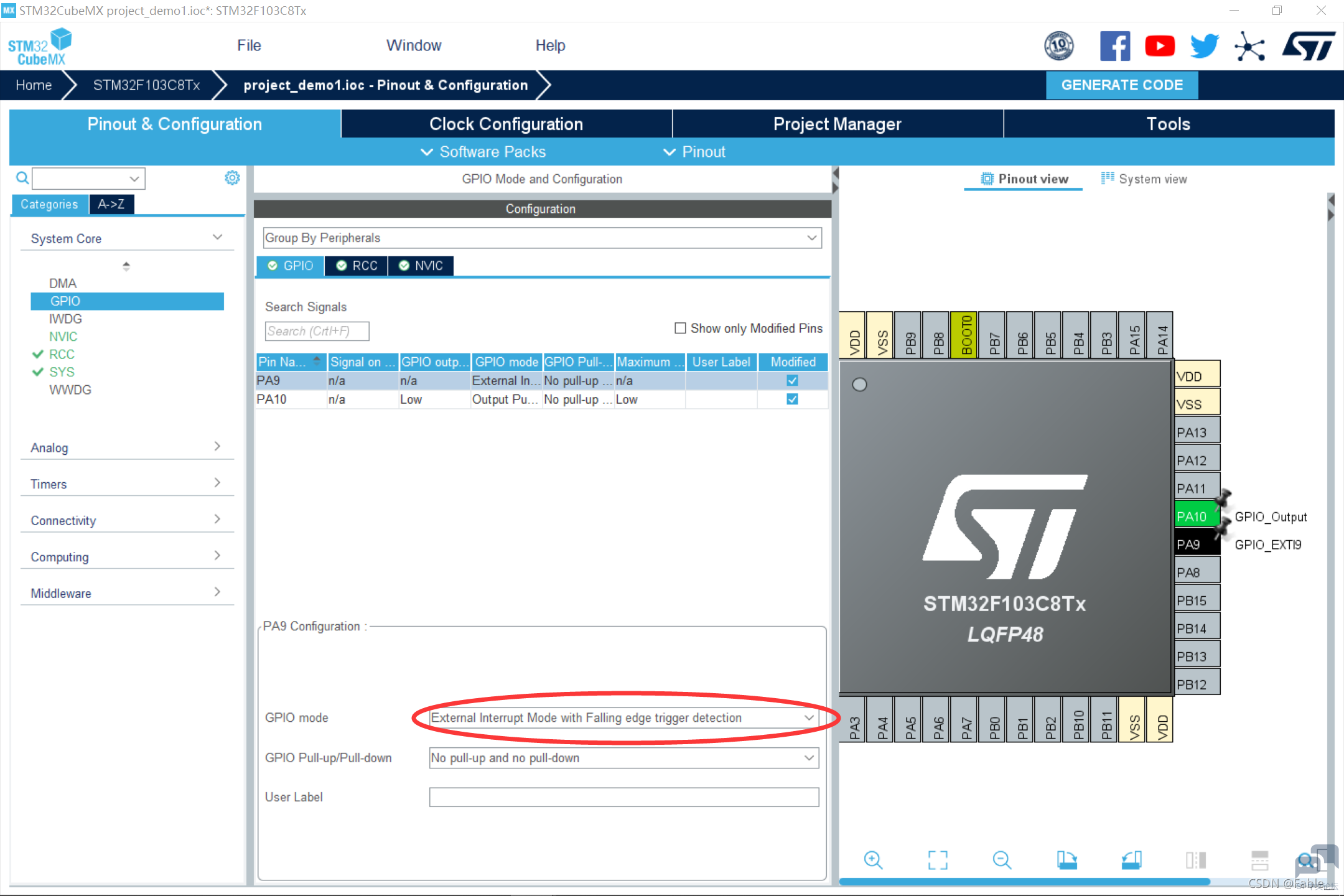Select the Pinout view tab
Image resolution: width=1344 pixels, height=896 pixels.
pyautogui.click(x=1024, y=179)
